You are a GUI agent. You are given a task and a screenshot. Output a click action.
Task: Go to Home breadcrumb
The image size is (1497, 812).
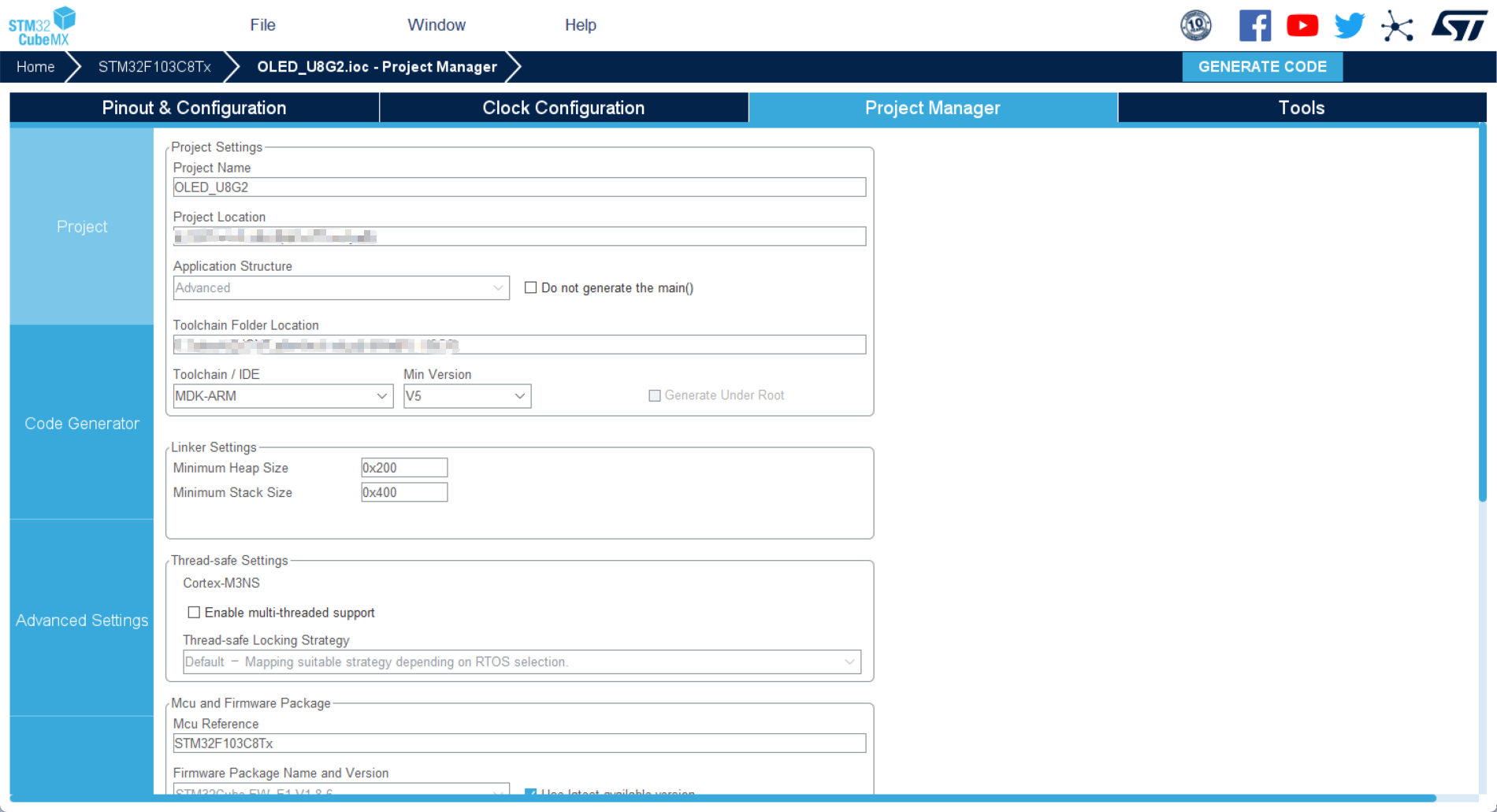tap(35, 67)
